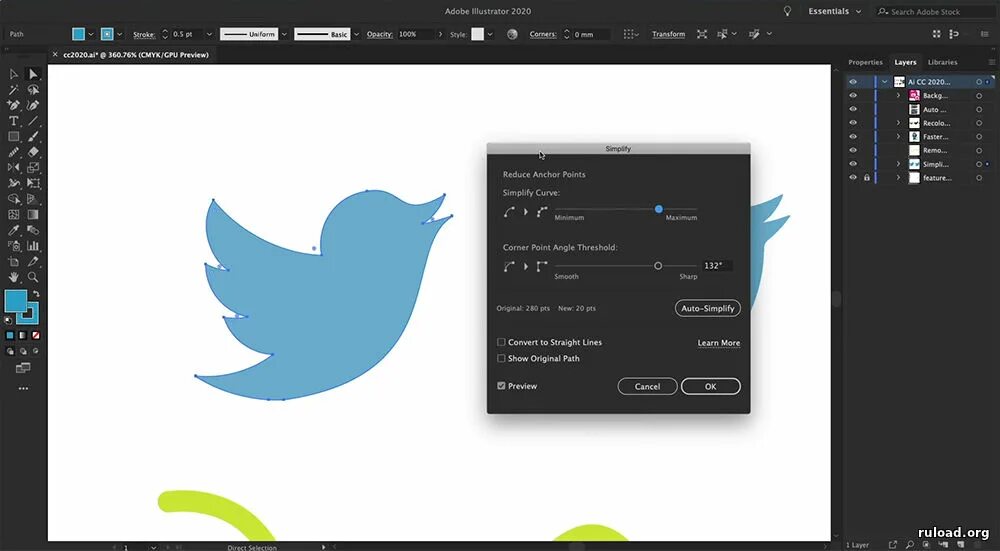Collapse the Ai CC 2020 layer
Viewport: 1000px width, 551px height.
[x=885, y=82]
